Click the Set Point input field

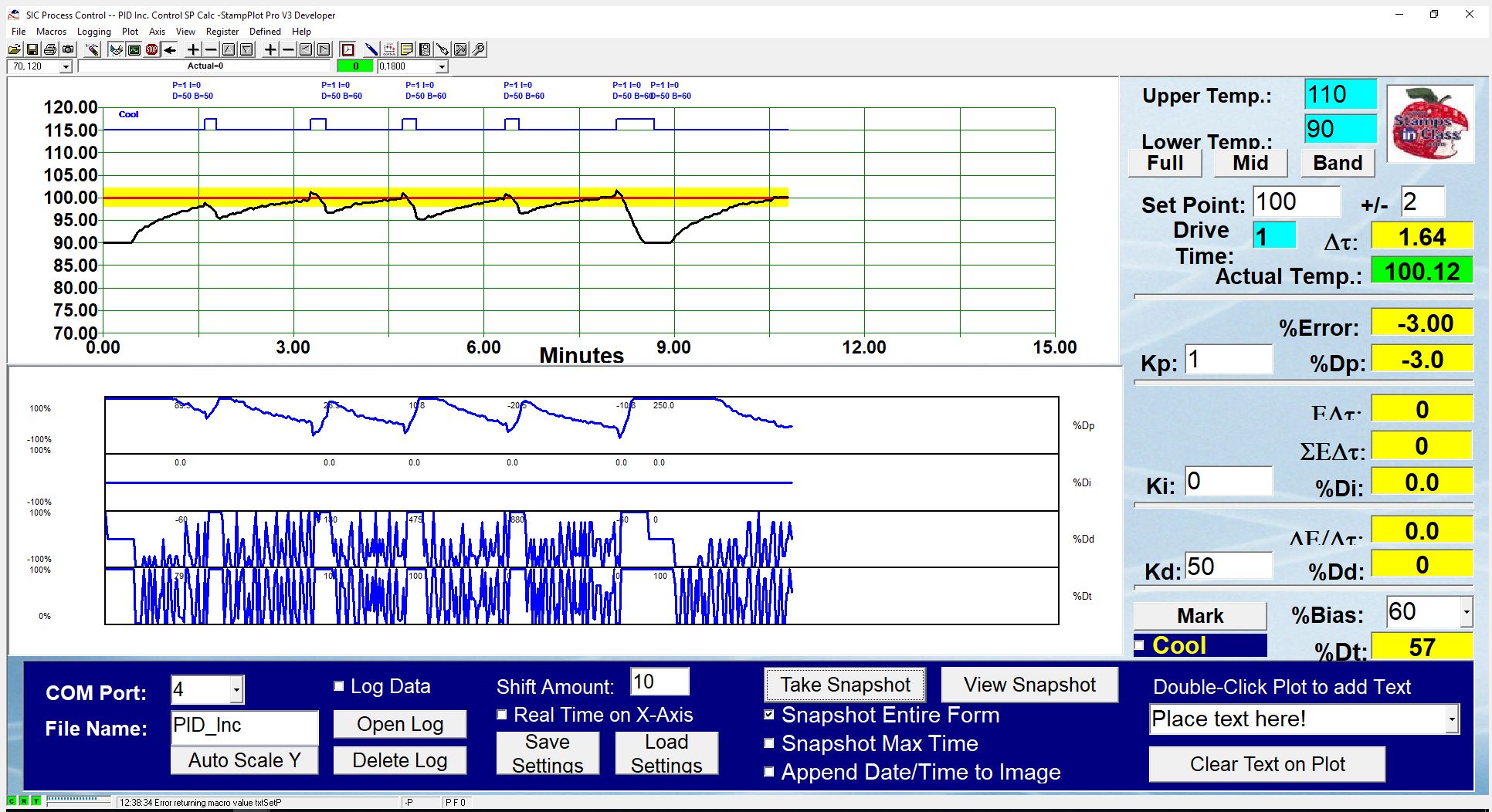[x=1297, y=202]
